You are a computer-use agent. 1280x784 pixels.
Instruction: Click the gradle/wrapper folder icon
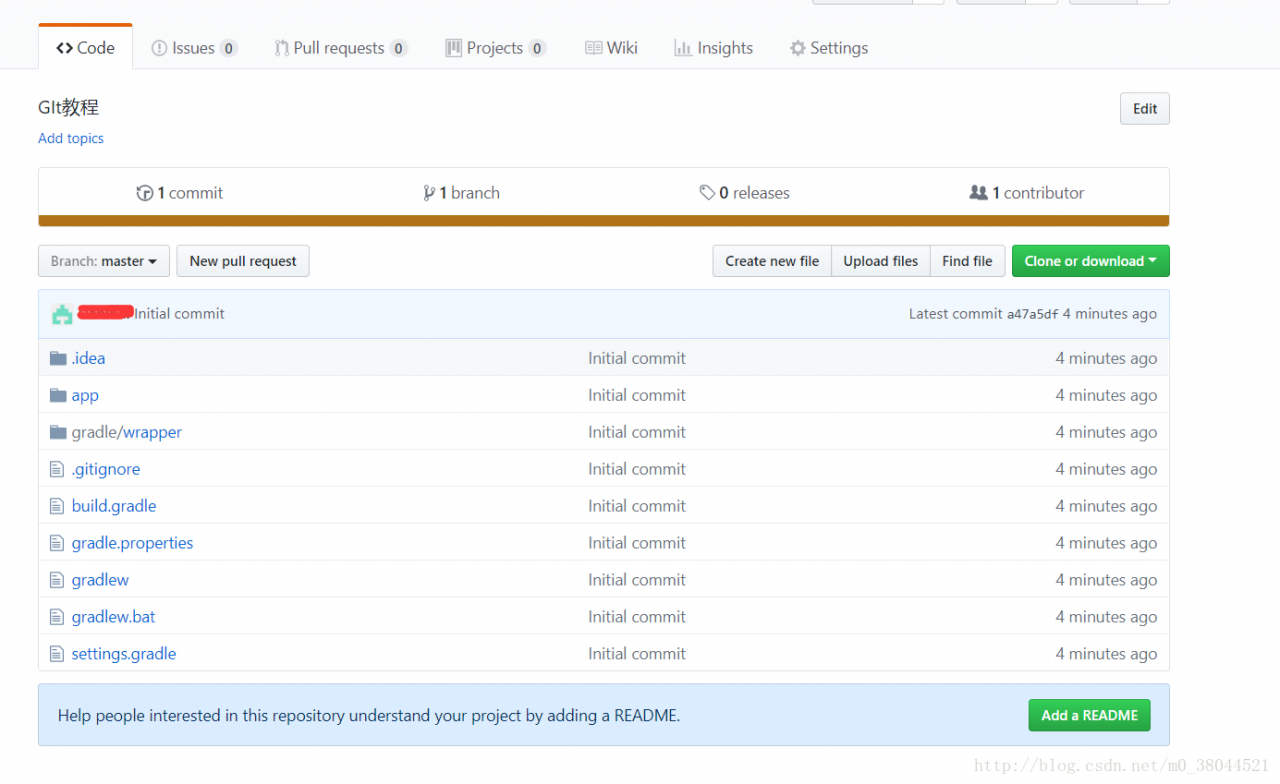(x=58, y=432)
